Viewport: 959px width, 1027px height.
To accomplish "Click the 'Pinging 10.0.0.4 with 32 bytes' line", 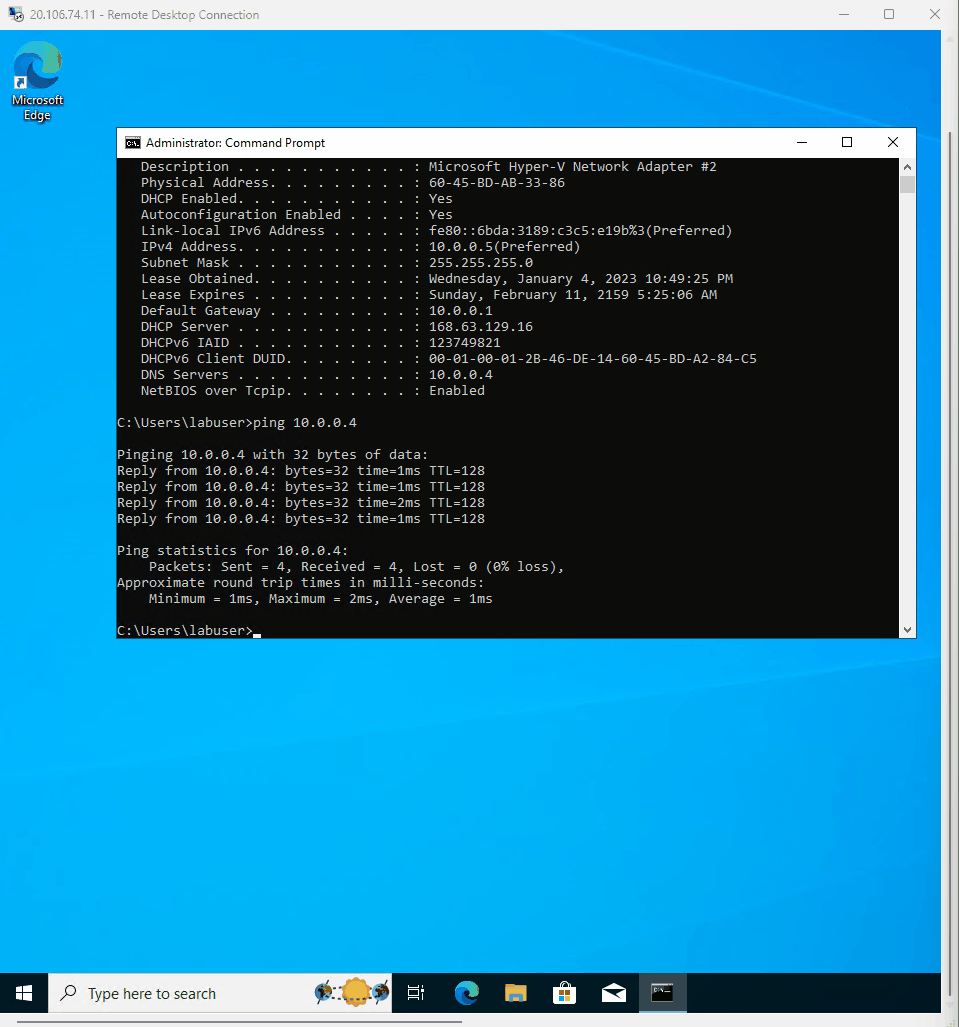I will point(273,455).
